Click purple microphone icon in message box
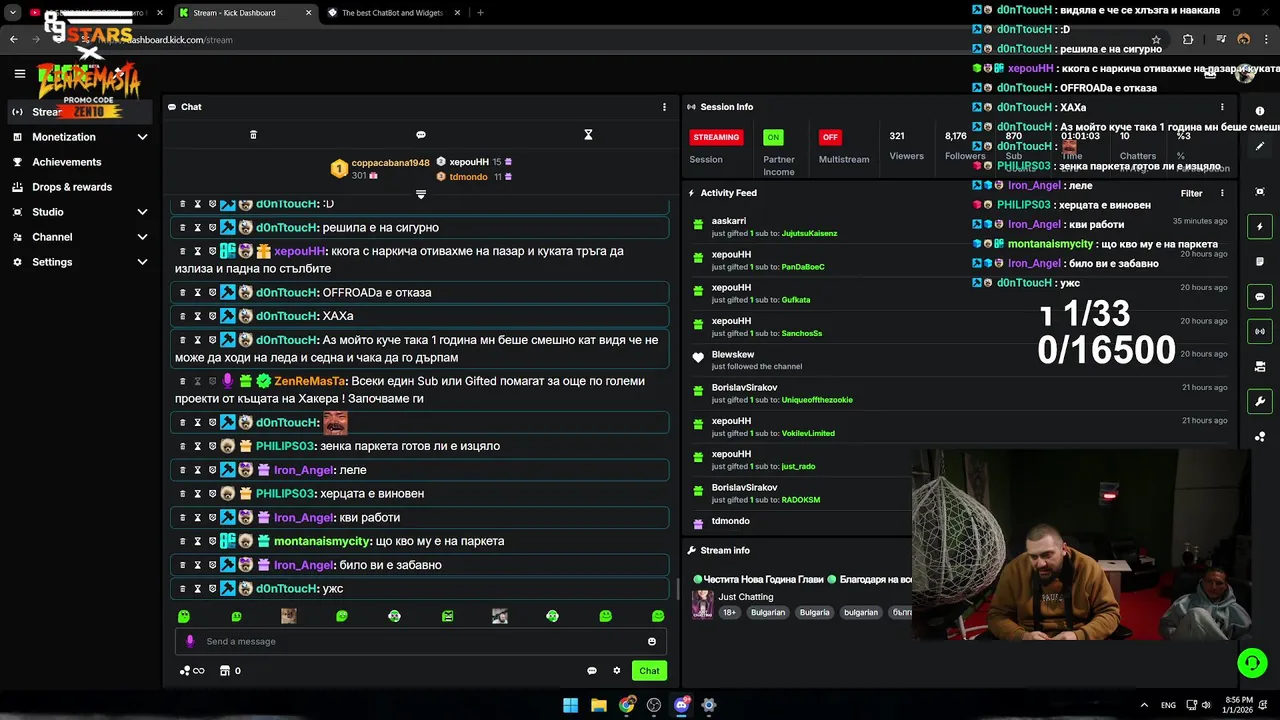1280x720 pixels. (x=190, y=642)
